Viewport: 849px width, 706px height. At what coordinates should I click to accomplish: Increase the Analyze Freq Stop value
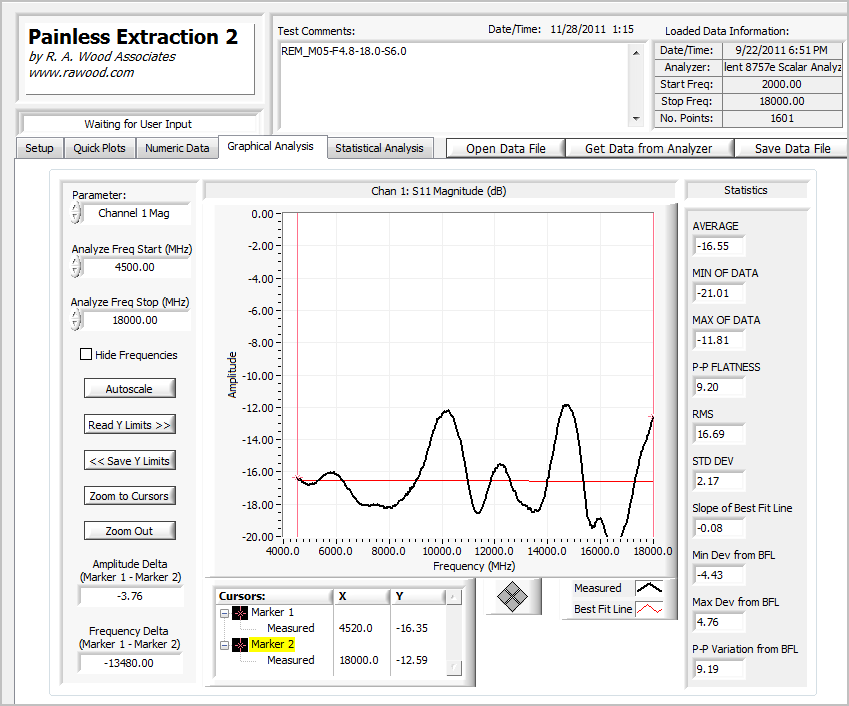click(x=75, y=315)
